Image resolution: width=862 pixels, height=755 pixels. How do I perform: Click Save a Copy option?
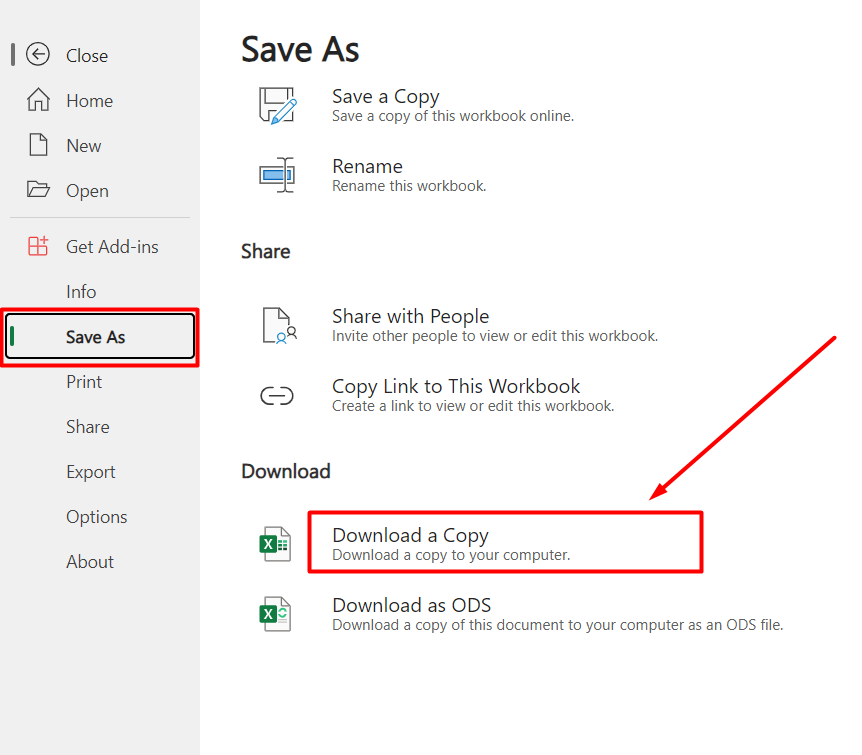pos(385,96)
